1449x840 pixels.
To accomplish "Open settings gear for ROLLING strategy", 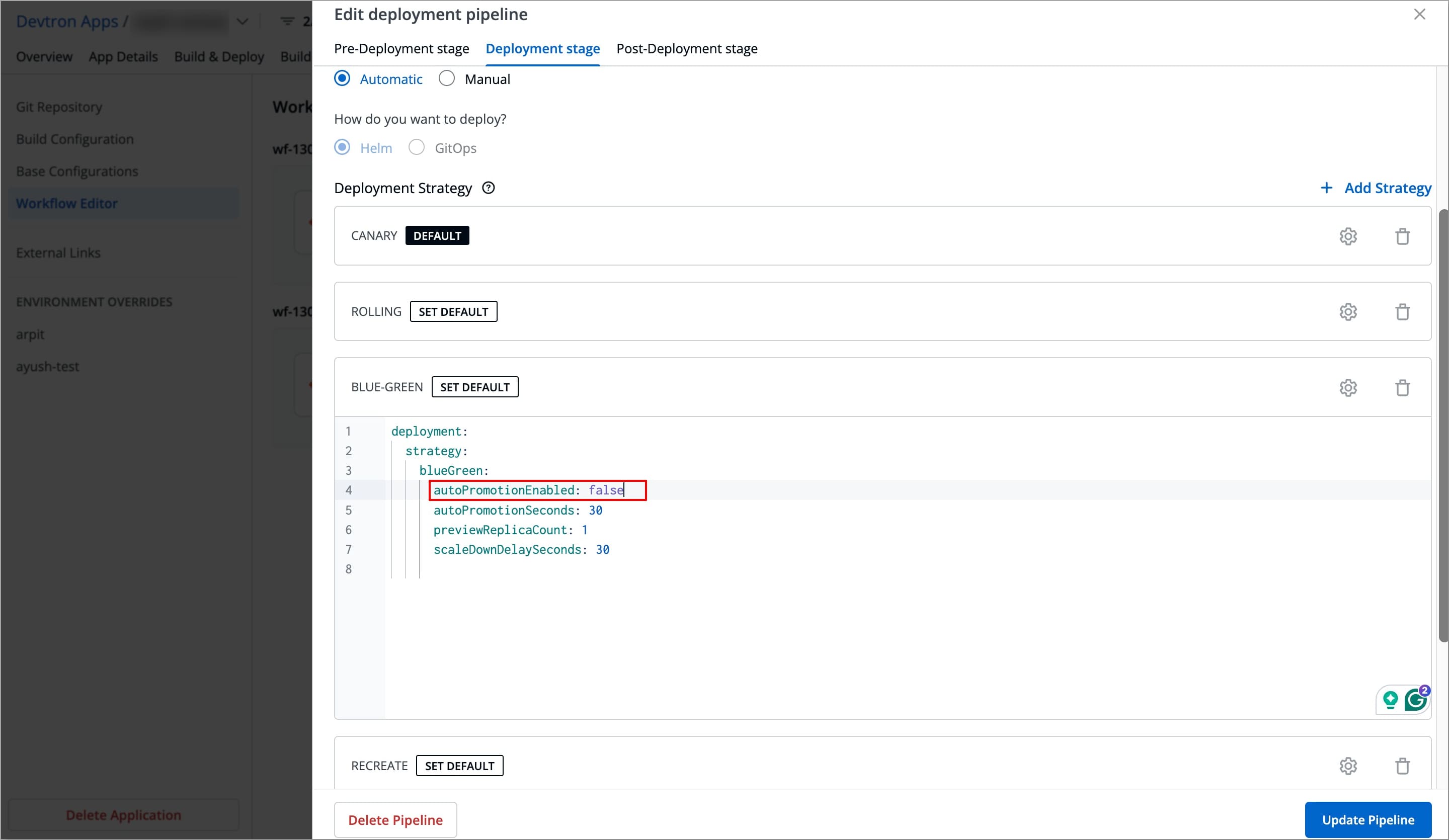I will pos(1348,312).
